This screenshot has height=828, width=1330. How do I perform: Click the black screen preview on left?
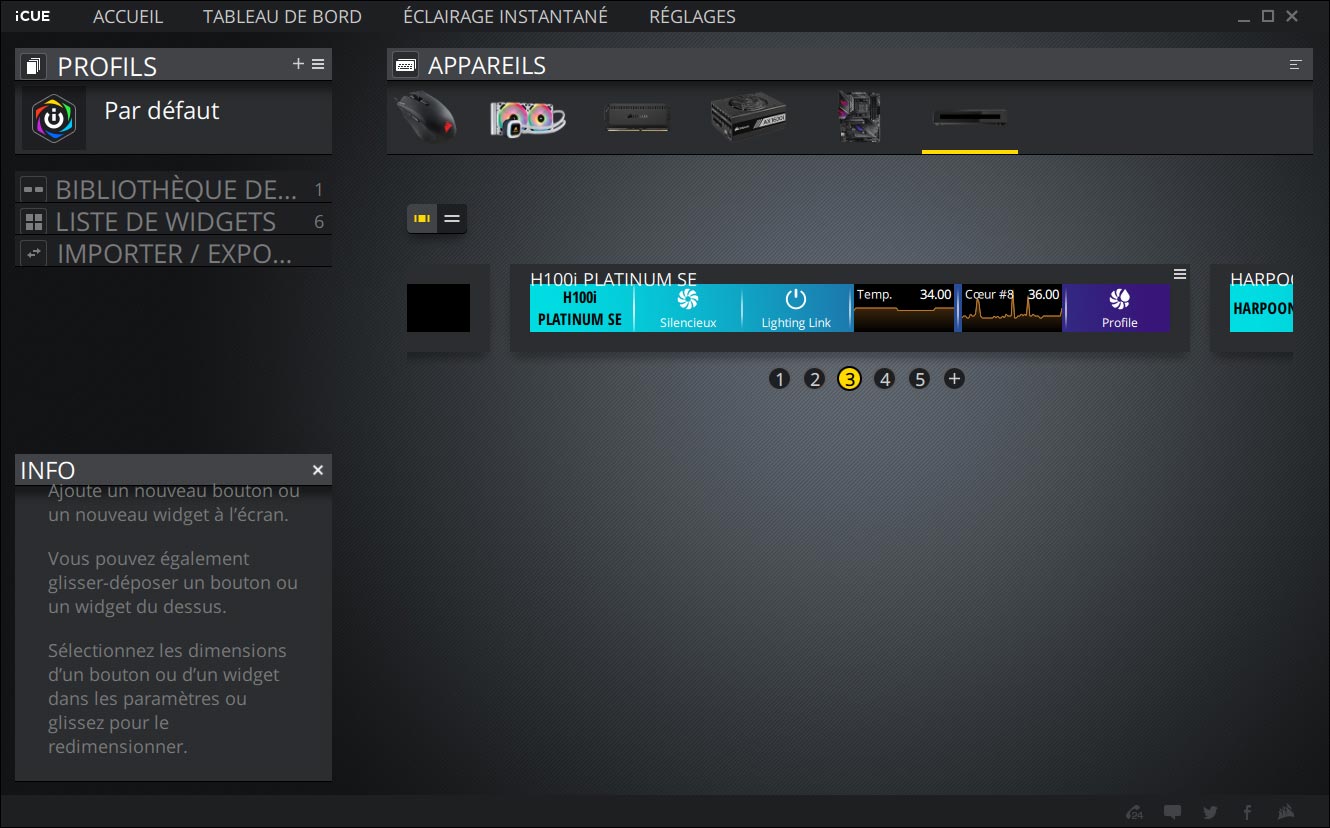tap(438, 308)
